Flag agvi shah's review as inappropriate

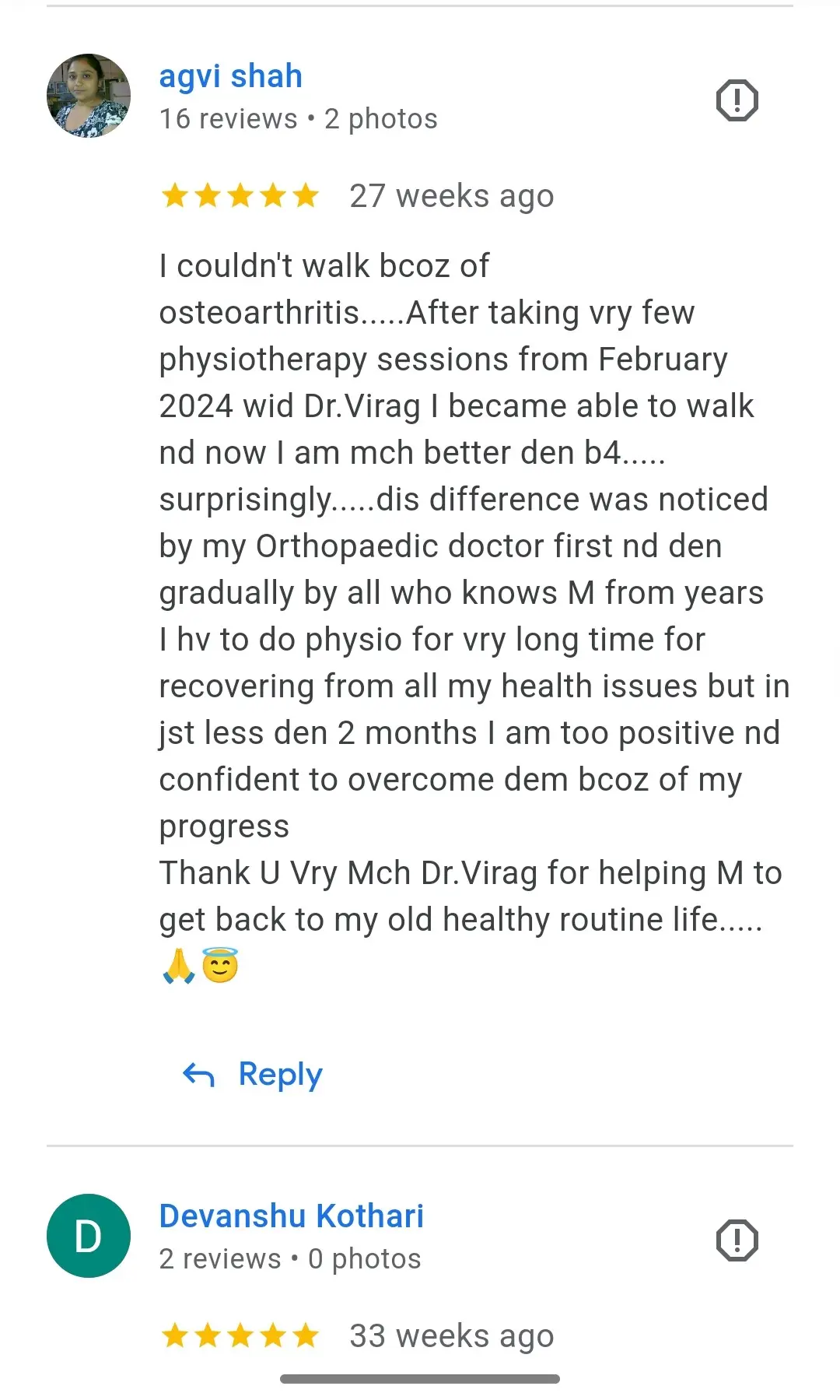click(x=737, y=100)
